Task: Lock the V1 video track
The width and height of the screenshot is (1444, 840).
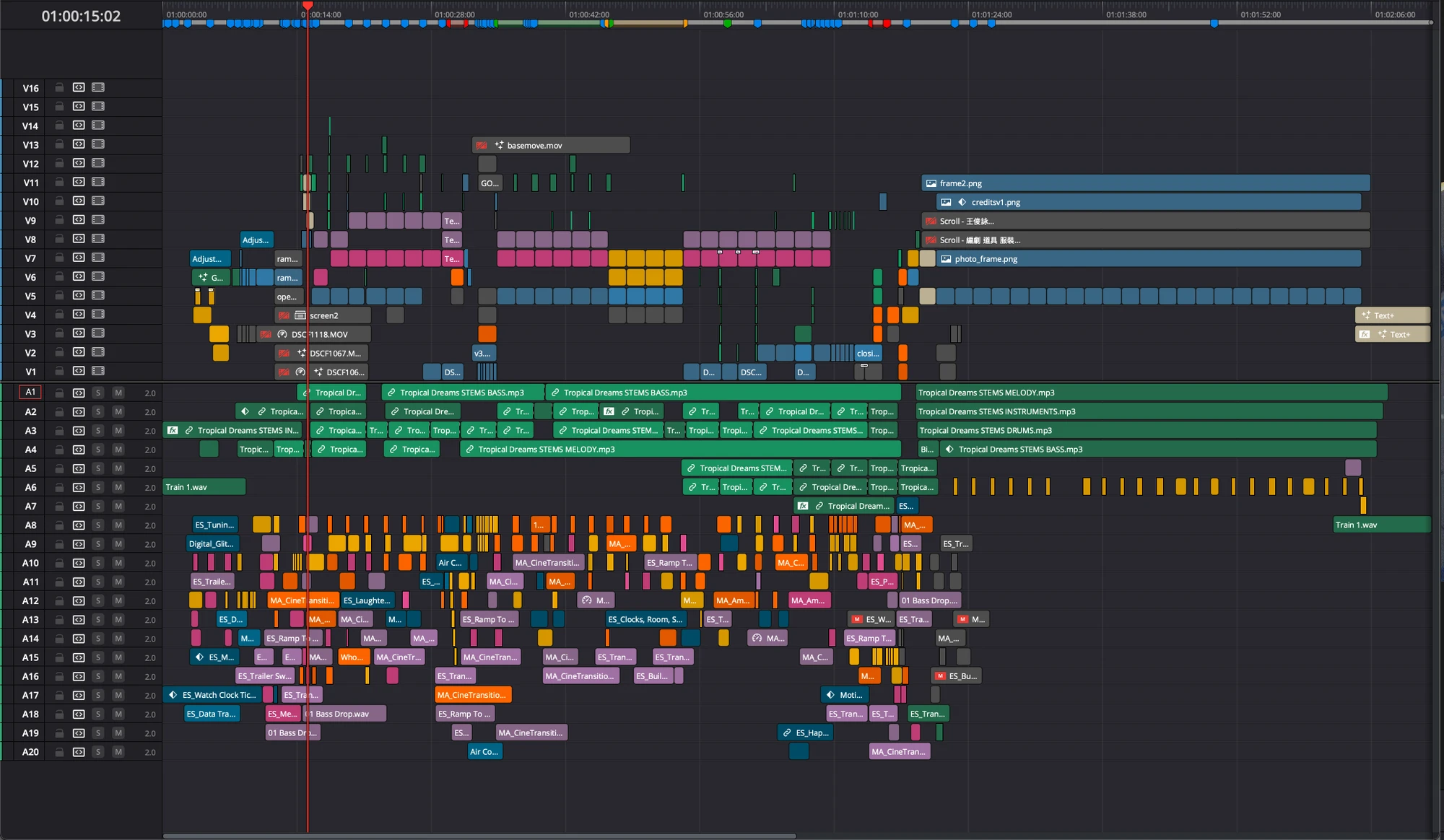Action: [x=59, y=372]
